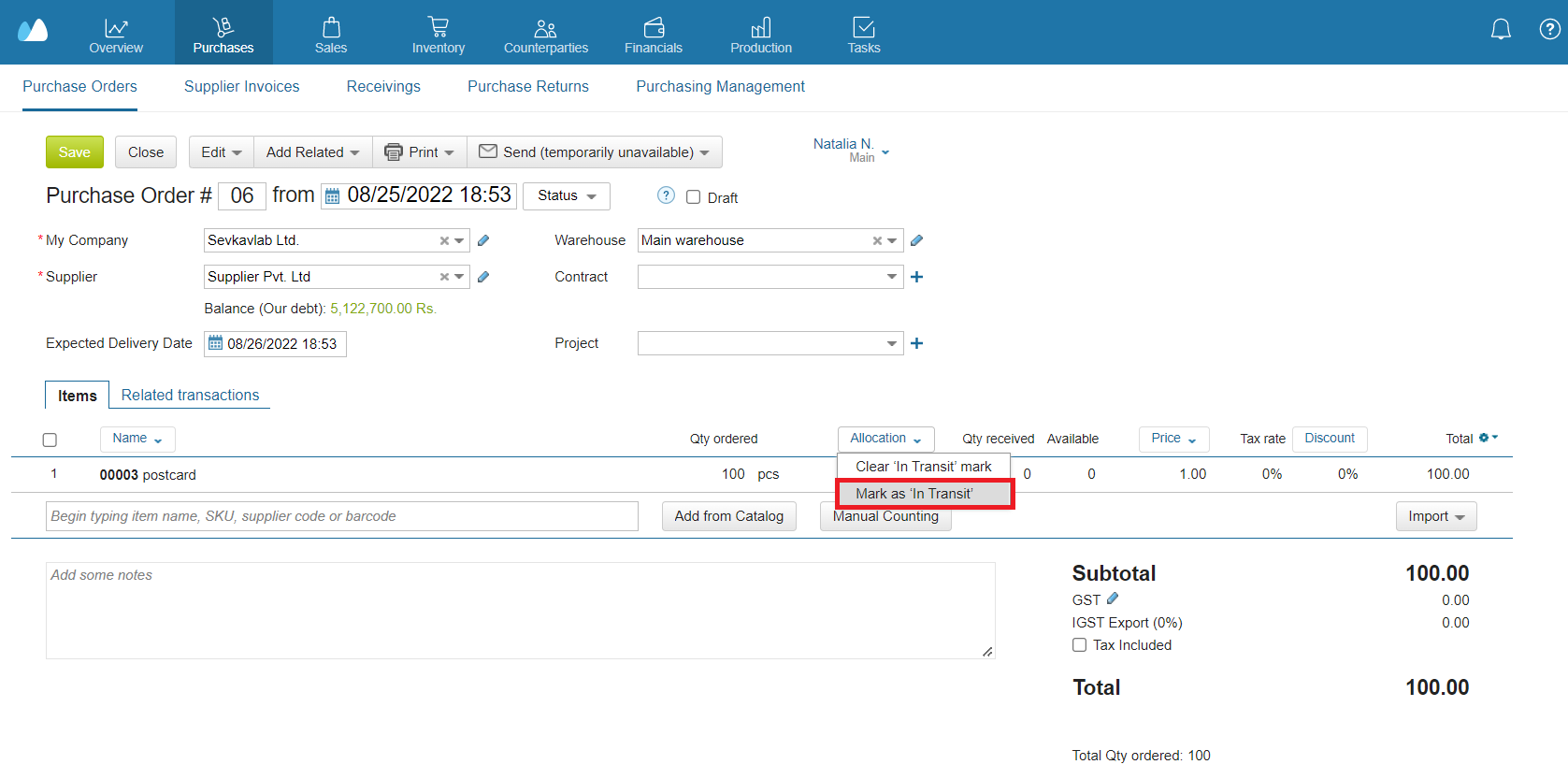
Task: Add a new Contract with plus icon
Action: pos(916,277)
